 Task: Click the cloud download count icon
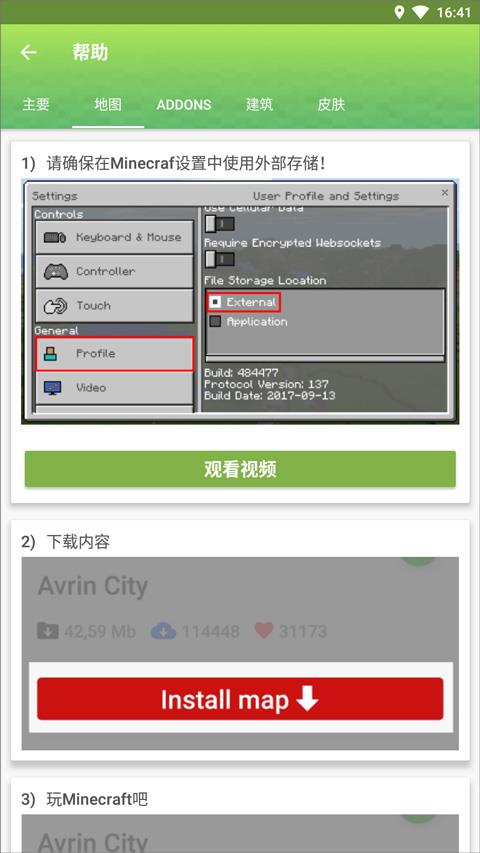163,631
